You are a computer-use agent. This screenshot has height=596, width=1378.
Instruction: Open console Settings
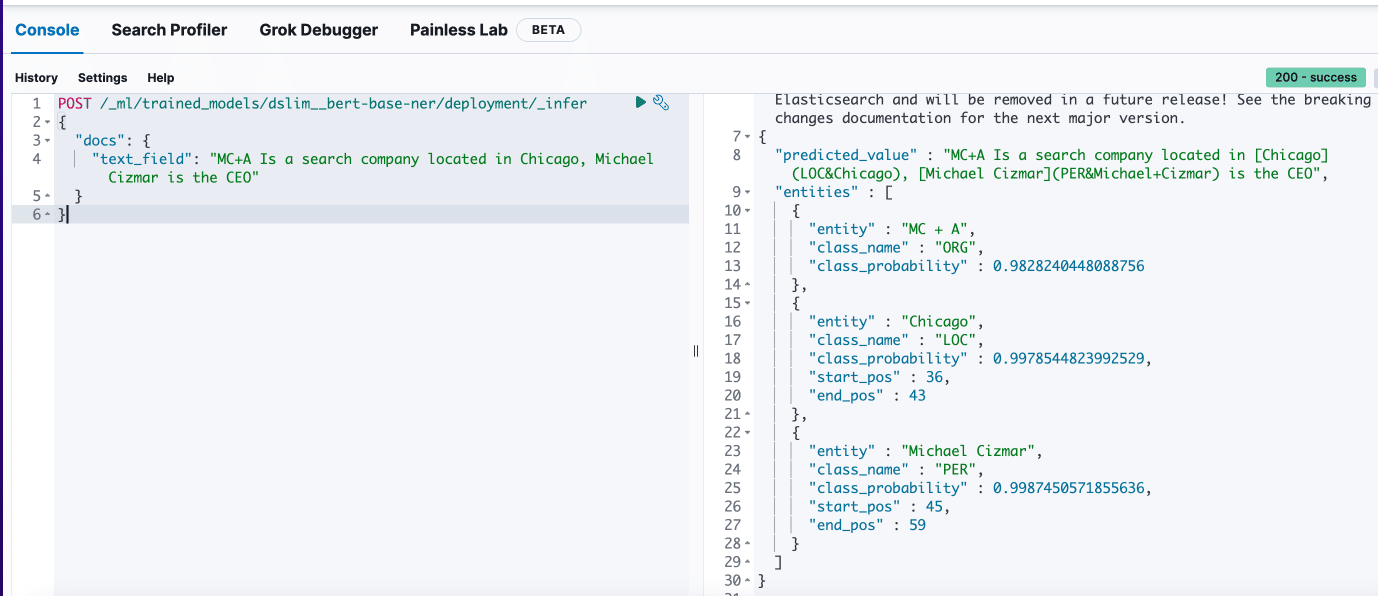pyautogui.click(x=102, y=78)
